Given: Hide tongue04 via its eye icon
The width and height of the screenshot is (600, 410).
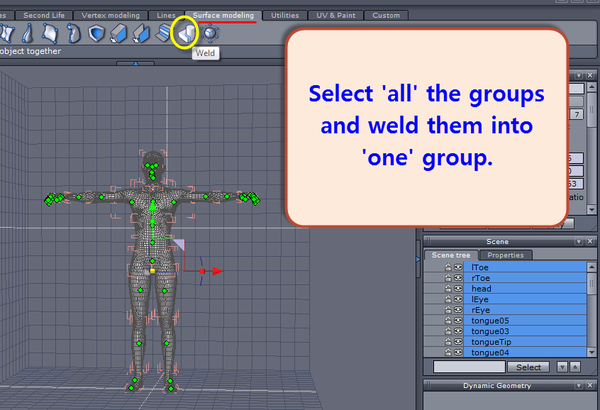Looking at the screenshot, I should (458, 352).
